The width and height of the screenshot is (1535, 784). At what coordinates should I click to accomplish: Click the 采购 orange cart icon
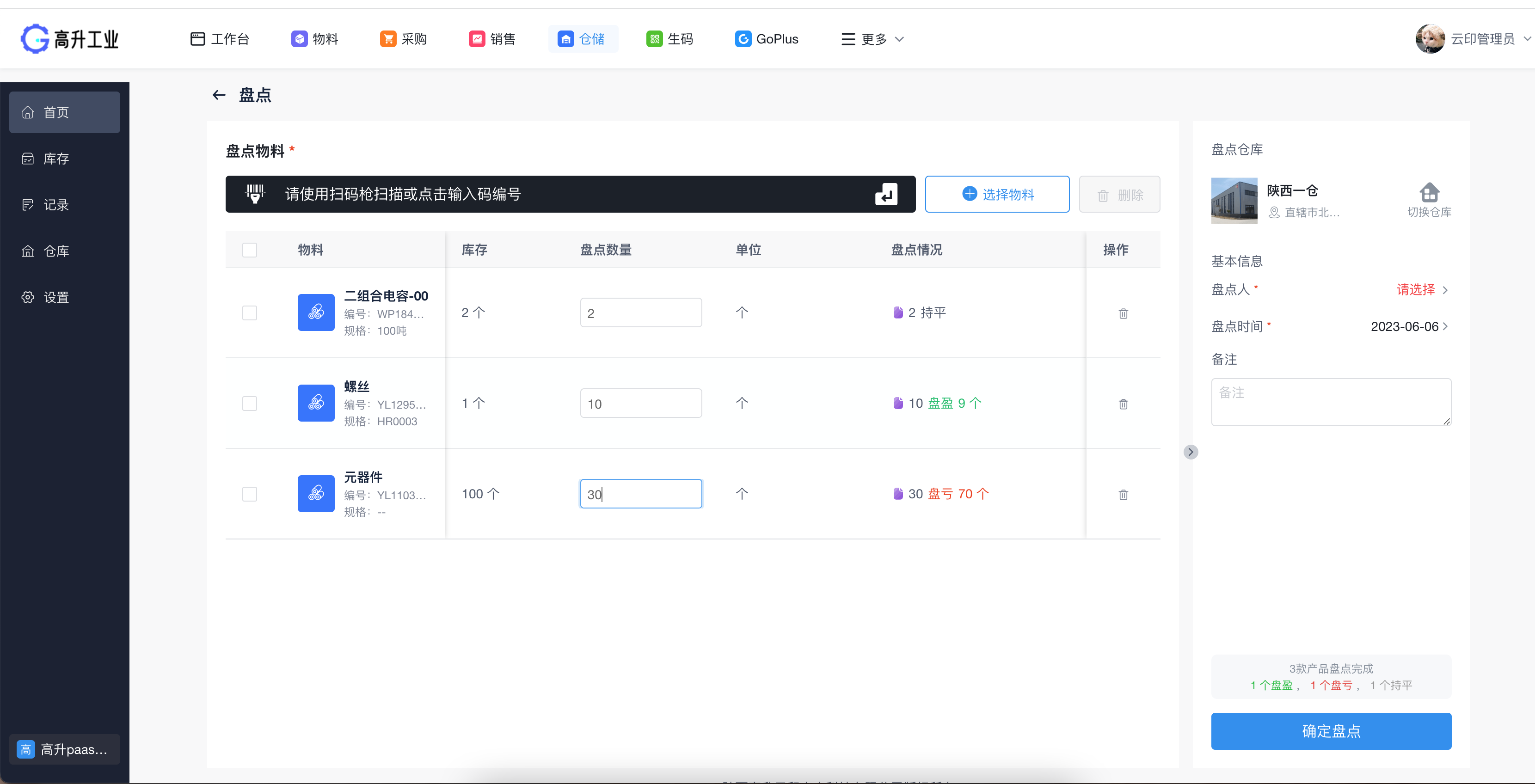[x=388, y=39]
